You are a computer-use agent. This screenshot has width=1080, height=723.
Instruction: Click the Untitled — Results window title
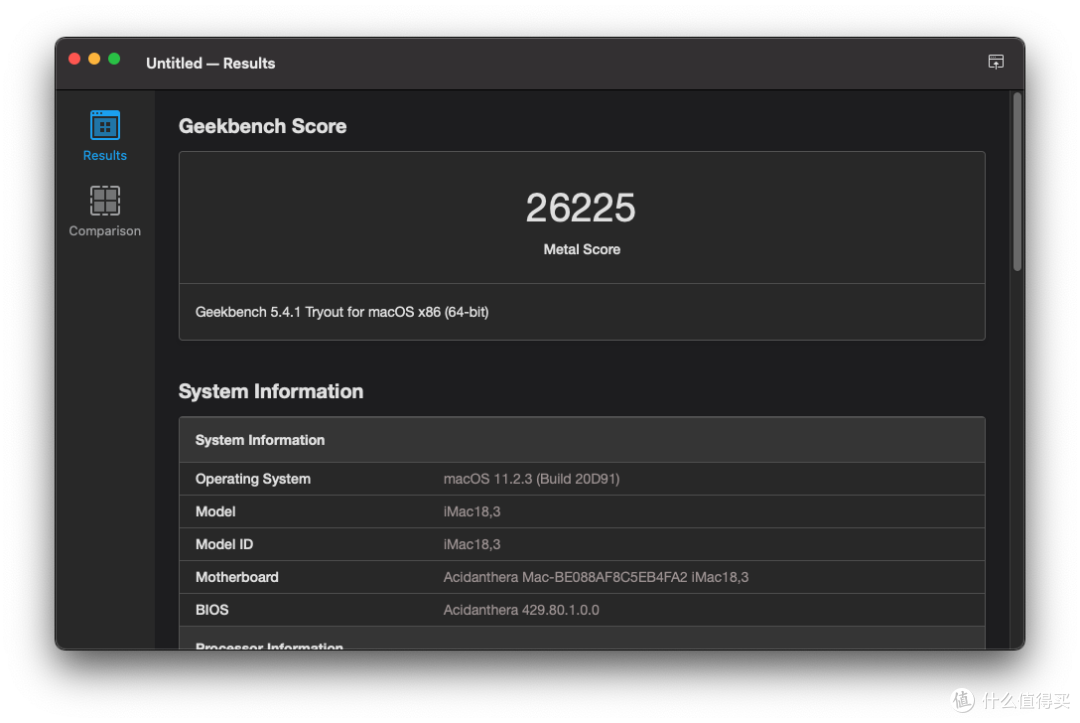point(211,63)
